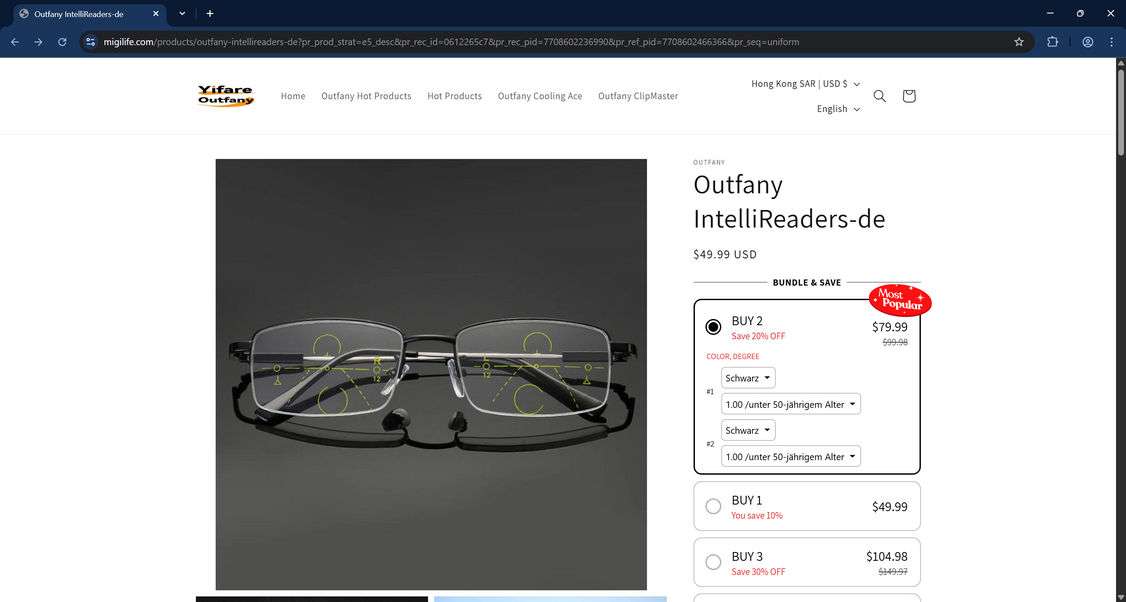Select the BUY 3 bundle
The image size is (1126, 602).
714,562
